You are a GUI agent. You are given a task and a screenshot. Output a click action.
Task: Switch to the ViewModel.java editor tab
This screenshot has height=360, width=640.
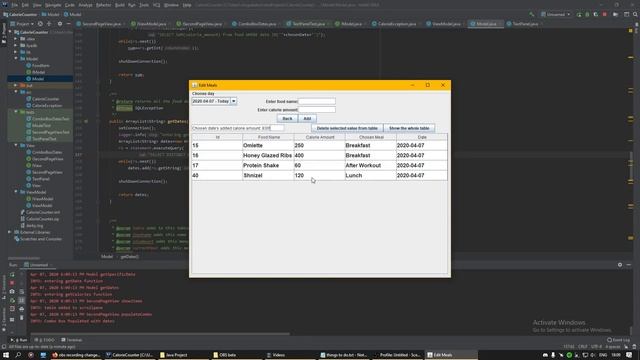coord(445,24)
